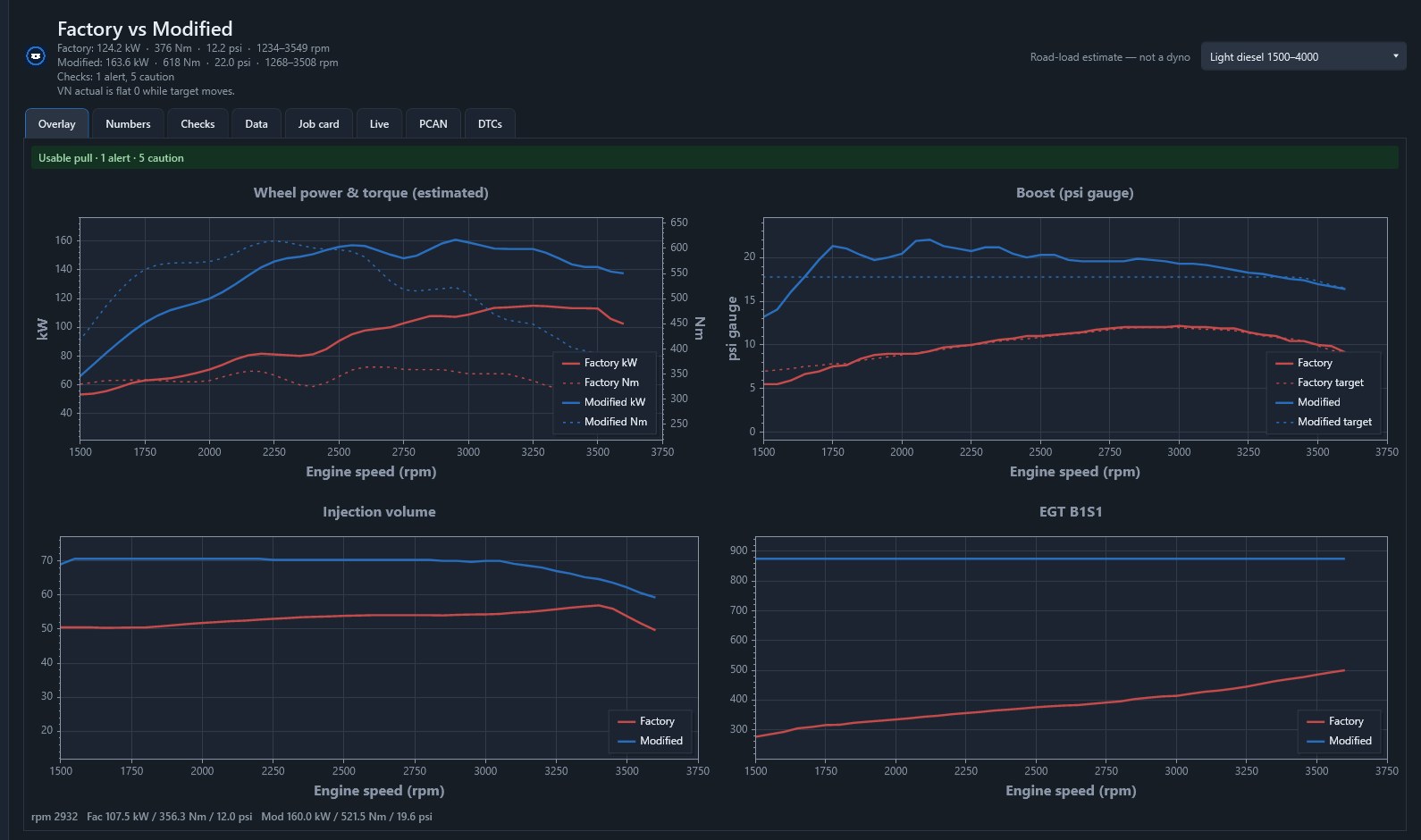Image resolution: width=1421 pixels, height=840 pixels.
Task: Toggle Factory legend entry in Injection volume chart
Action: click(x=646, y=721)
